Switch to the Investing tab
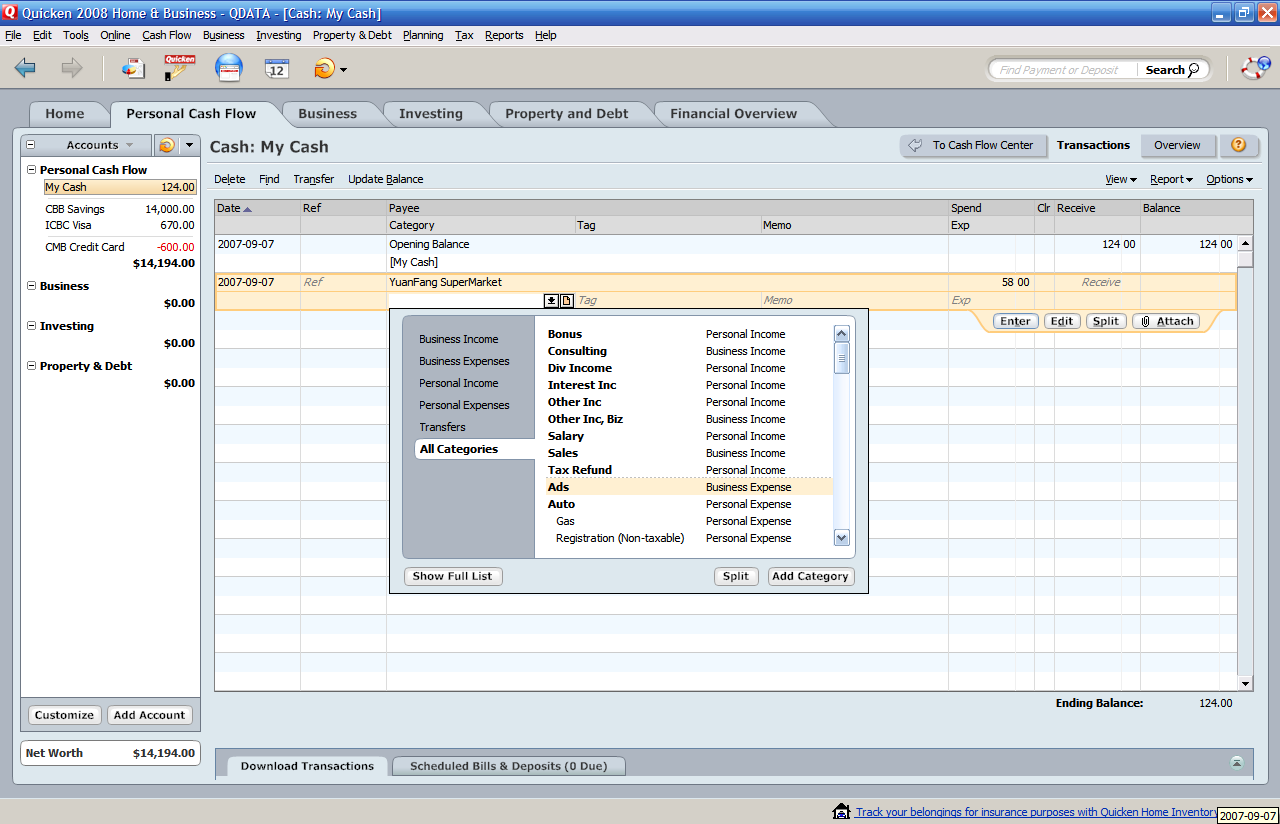This screenshot has height=824, width=1280. pyautogui.click(x=431, y=114)
